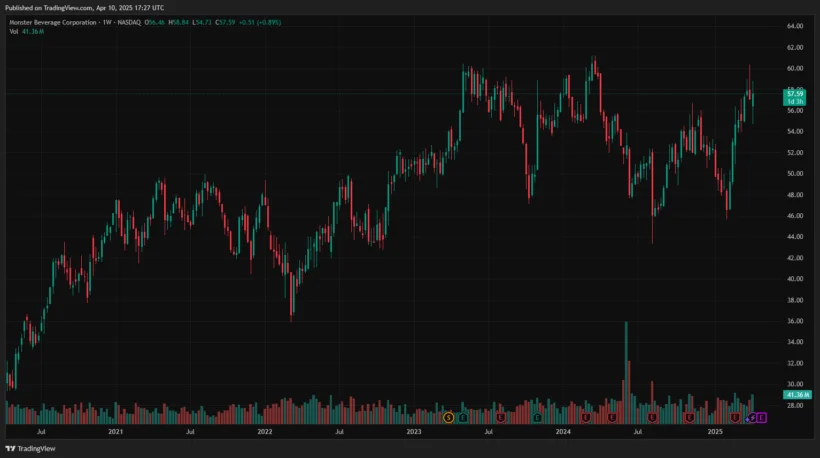The width and height of the screenshot is (820, 458).
Task: Click the close value C57.59
Action: 225,22
